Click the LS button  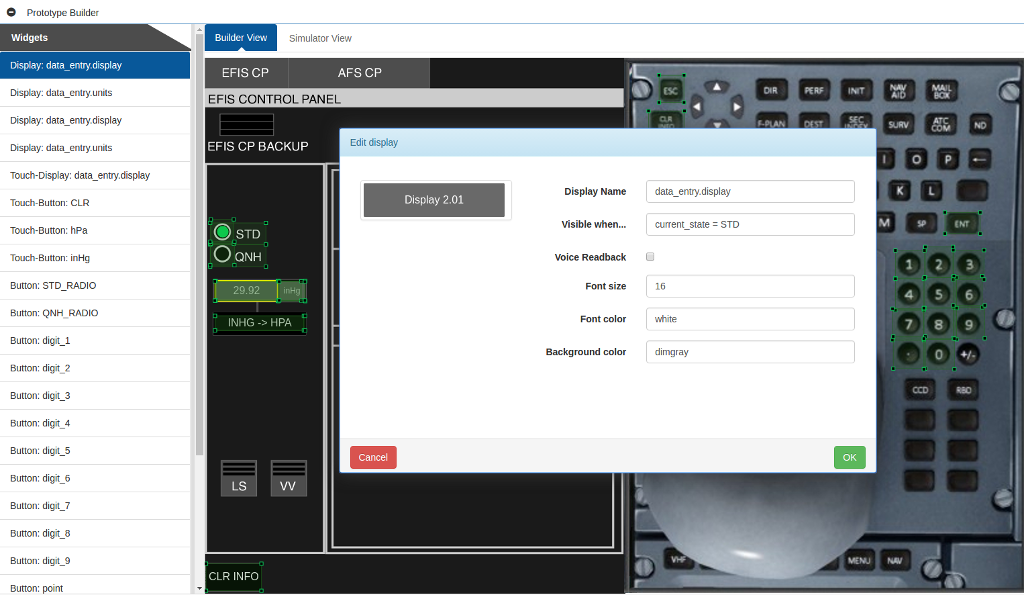pos(239,479)
